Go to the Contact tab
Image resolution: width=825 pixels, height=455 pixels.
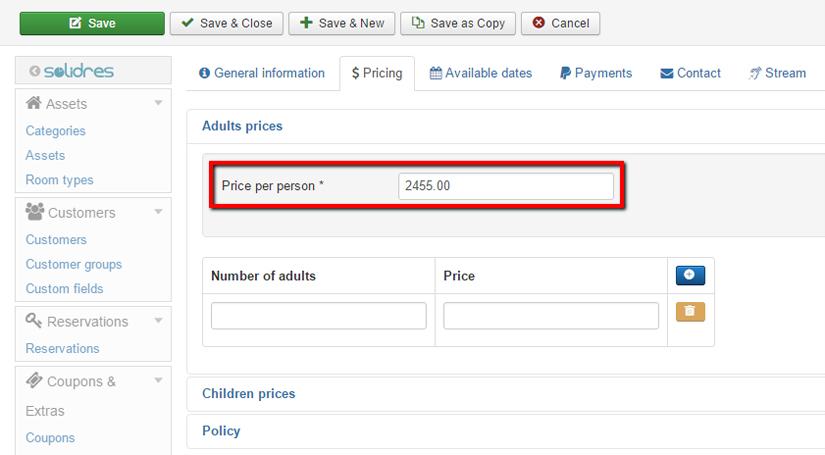pyautogui.click(x=690, y=73)
